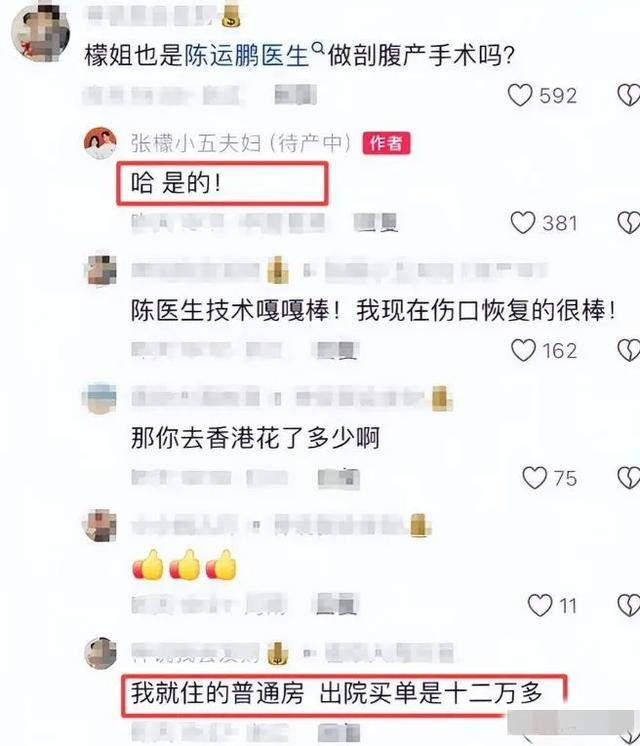640x746 pixels.
Task: Tap comment about 十二万多 hospital bill
Action: [x=337, y=693]
